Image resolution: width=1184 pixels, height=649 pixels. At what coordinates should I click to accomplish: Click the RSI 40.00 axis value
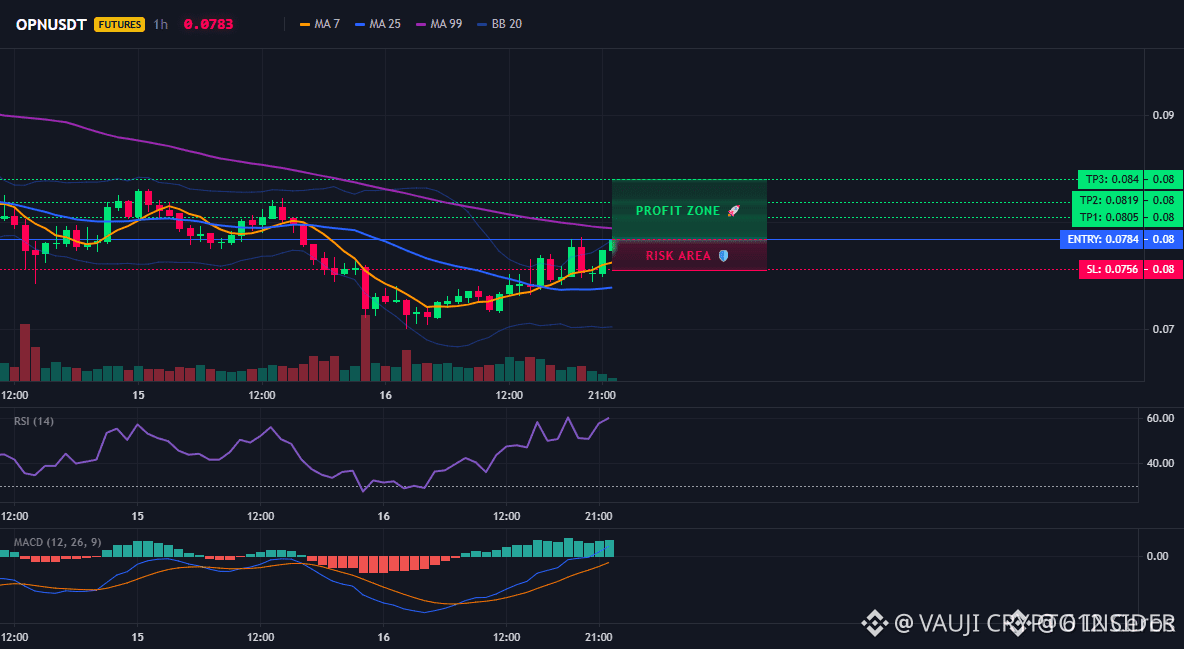[x=1160, y=463]
